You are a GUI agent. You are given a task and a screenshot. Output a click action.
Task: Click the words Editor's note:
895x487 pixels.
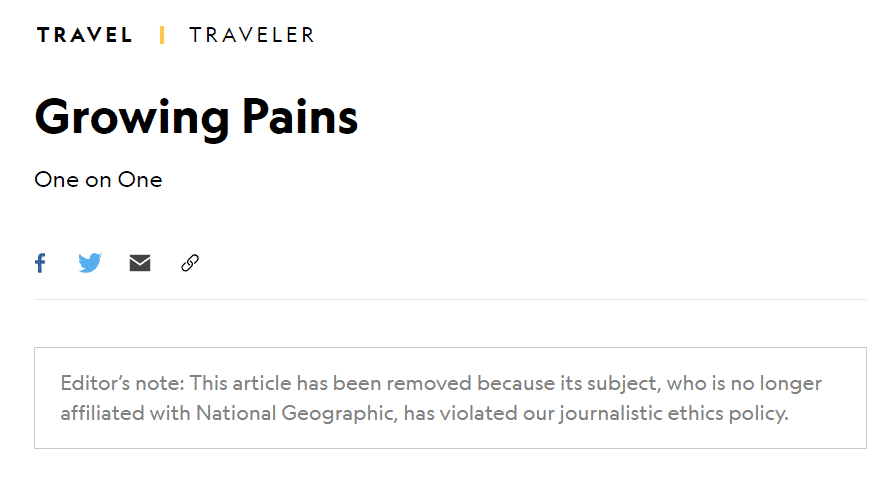(x=122, y=383)
